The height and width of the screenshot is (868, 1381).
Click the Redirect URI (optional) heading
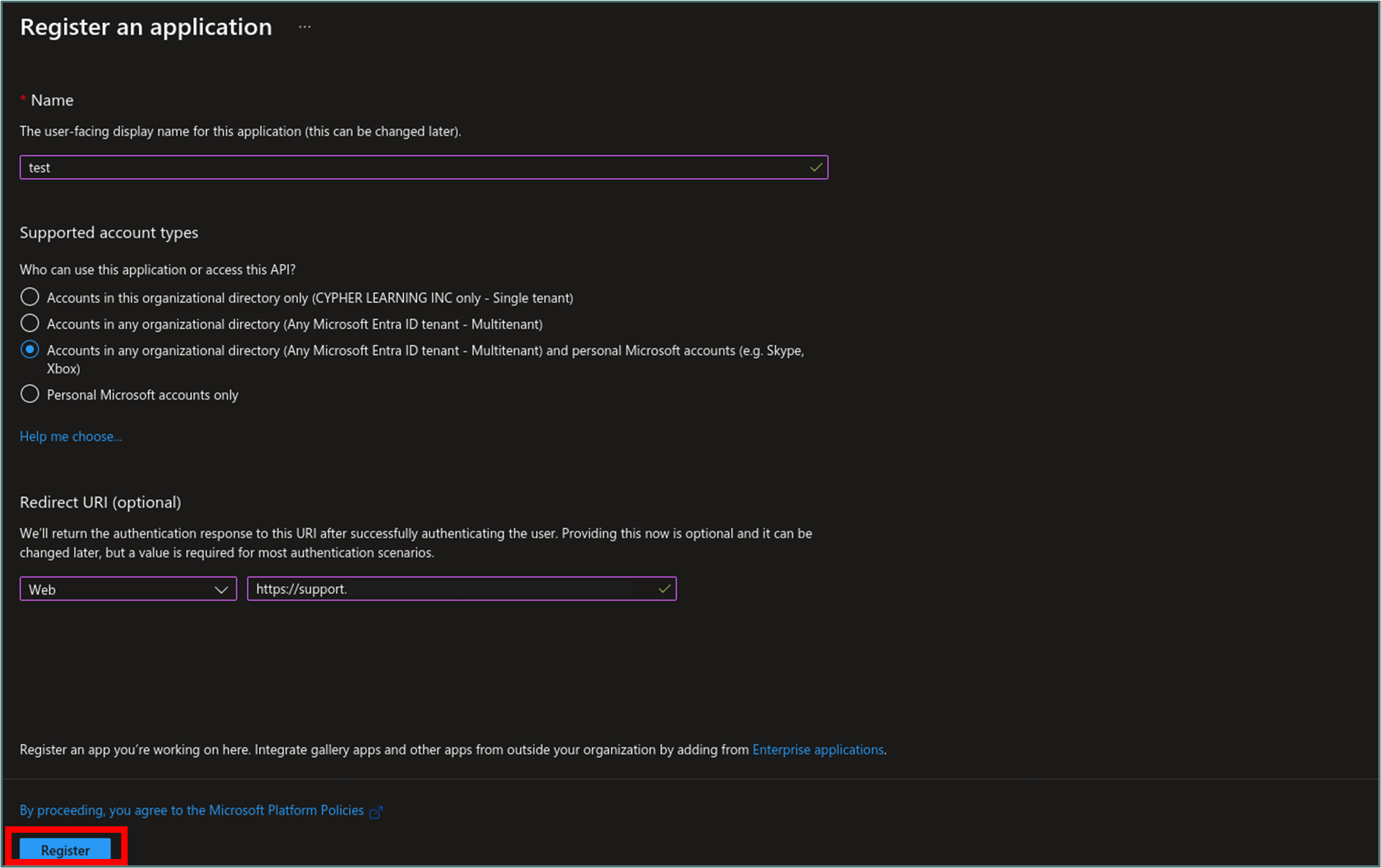click(x=101, y=502)
